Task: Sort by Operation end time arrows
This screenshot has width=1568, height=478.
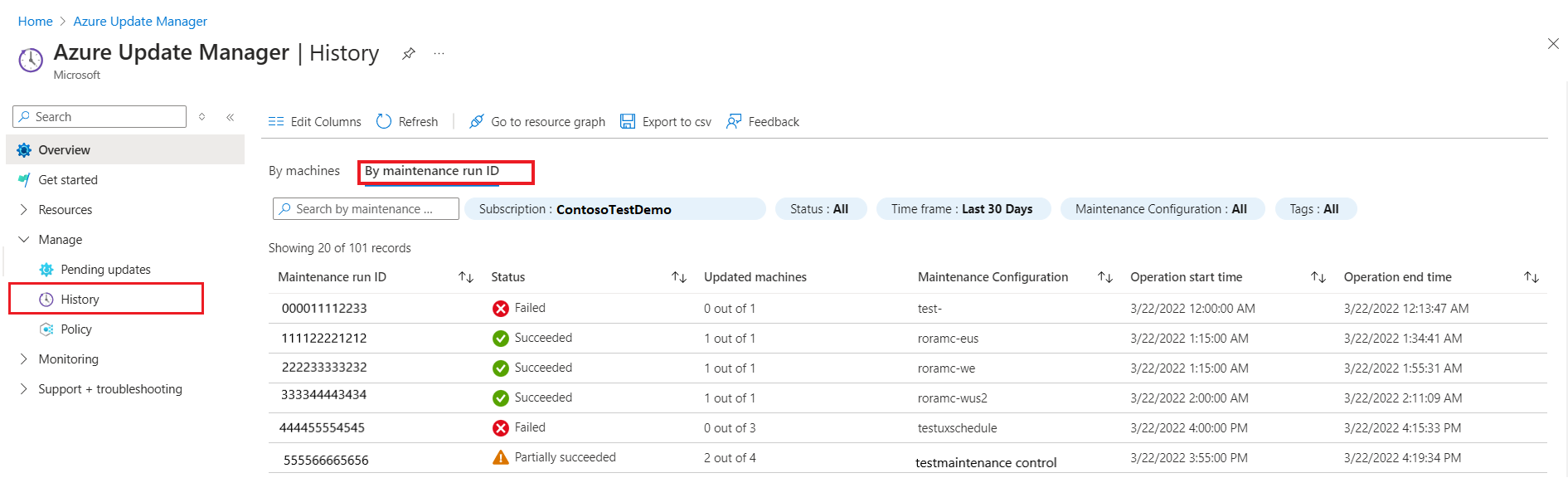Action: point(1532,277)
